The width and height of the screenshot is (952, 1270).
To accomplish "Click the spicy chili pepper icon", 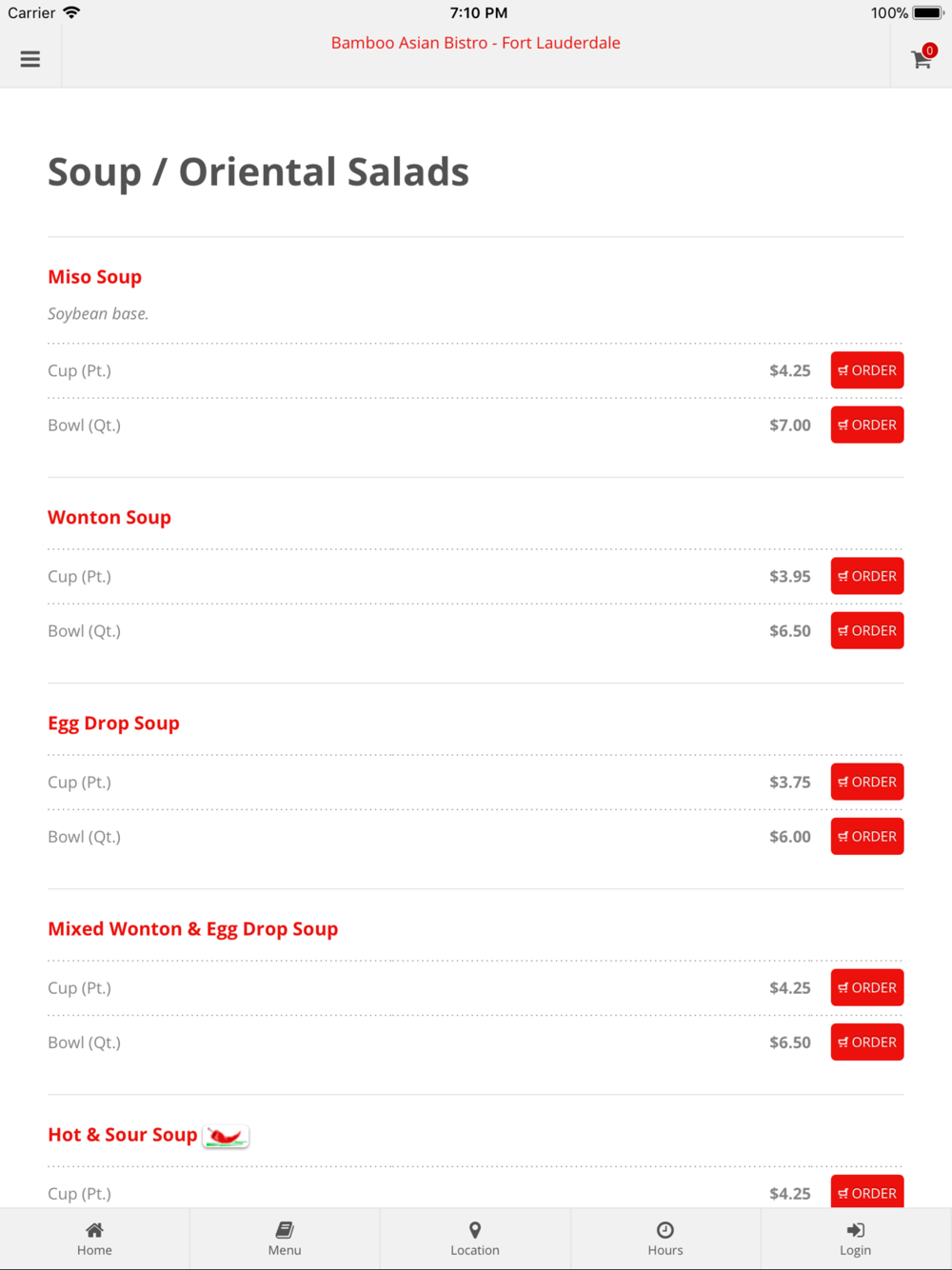I will [226, 1136].
